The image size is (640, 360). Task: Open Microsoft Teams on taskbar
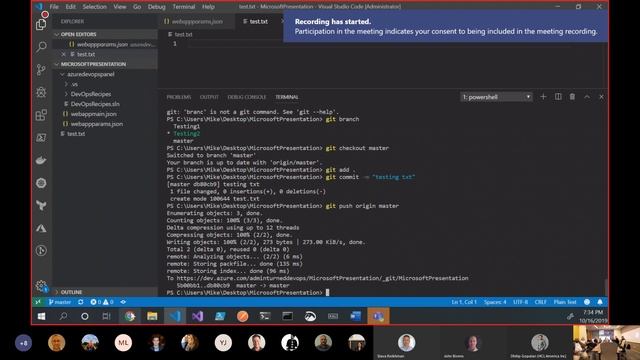pos(378,316)
